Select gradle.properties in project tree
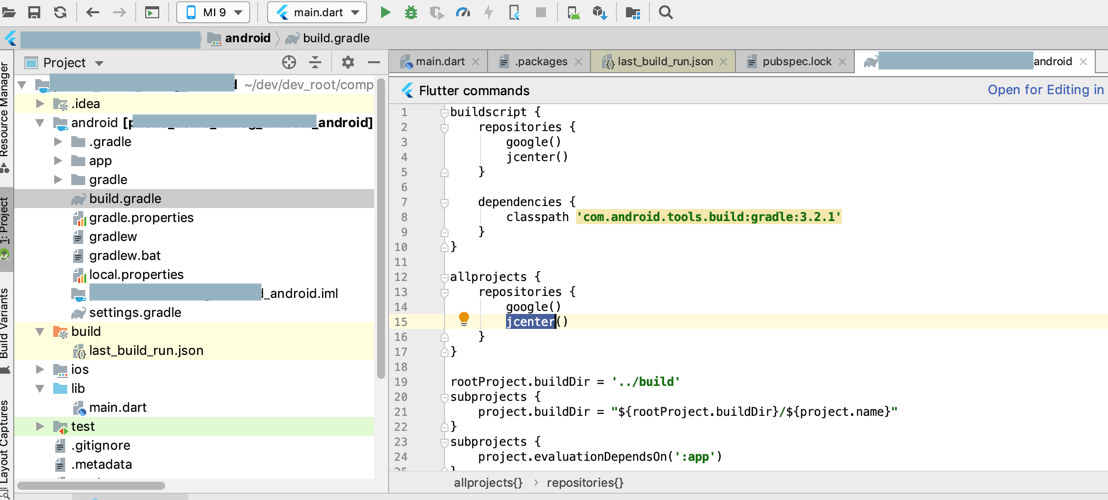 (141, 217)
